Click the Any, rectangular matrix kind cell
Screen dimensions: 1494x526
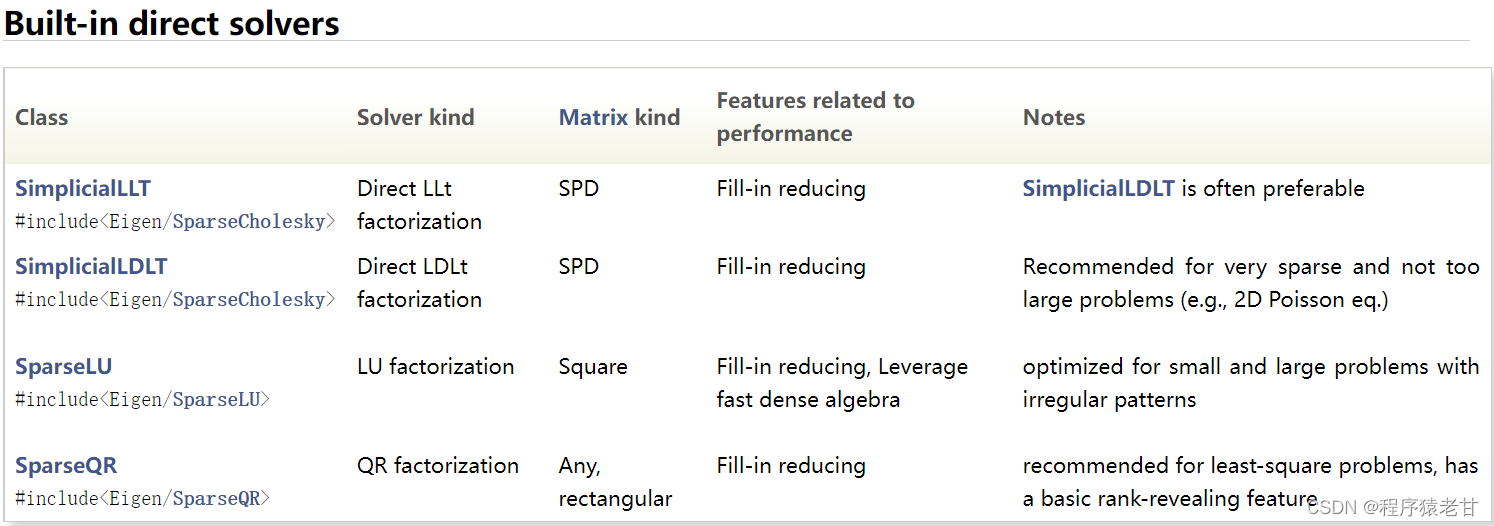coord(614,482)
